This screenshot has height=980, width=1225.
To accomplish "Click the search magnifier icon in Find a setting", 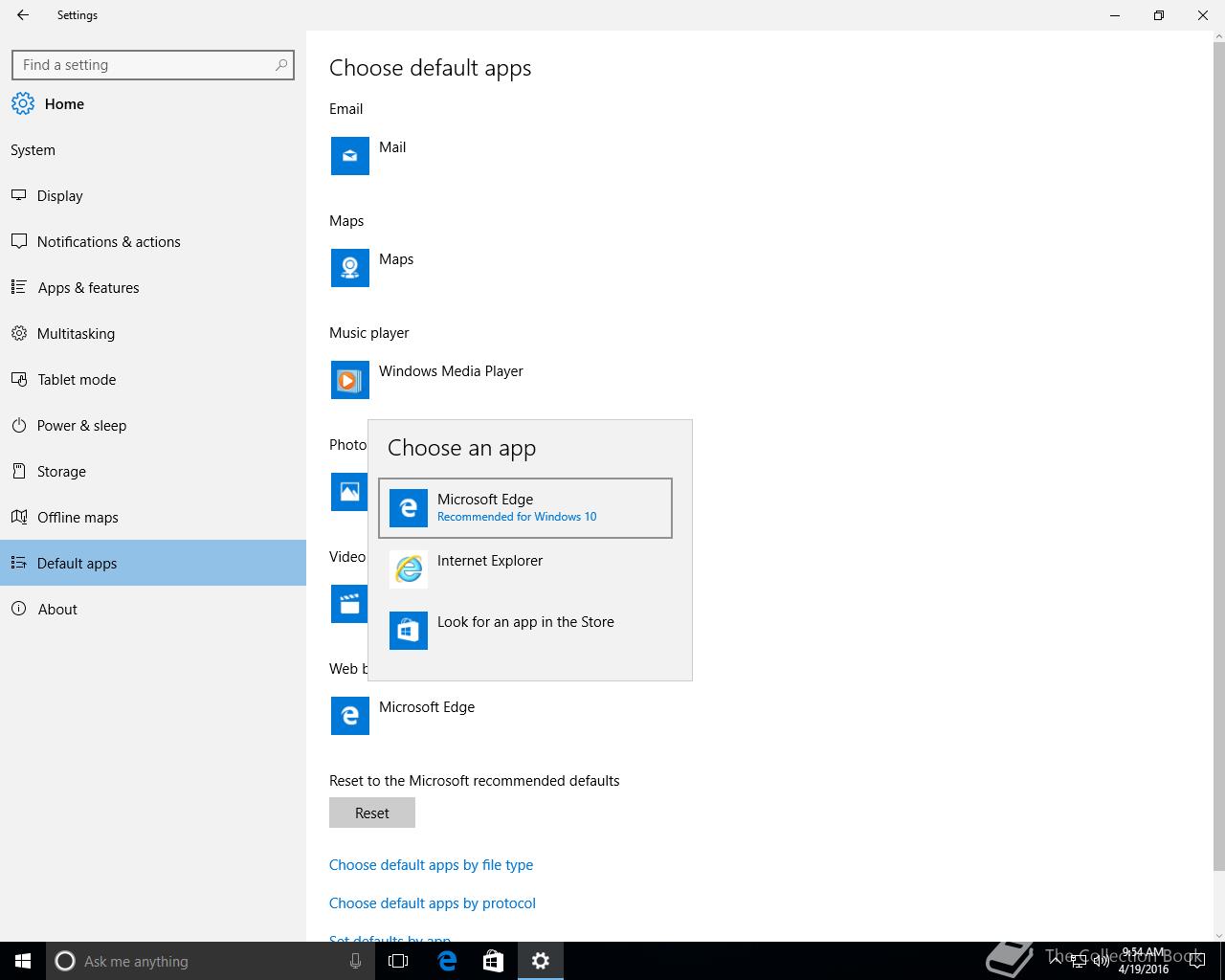I will [x=280, y=65].
